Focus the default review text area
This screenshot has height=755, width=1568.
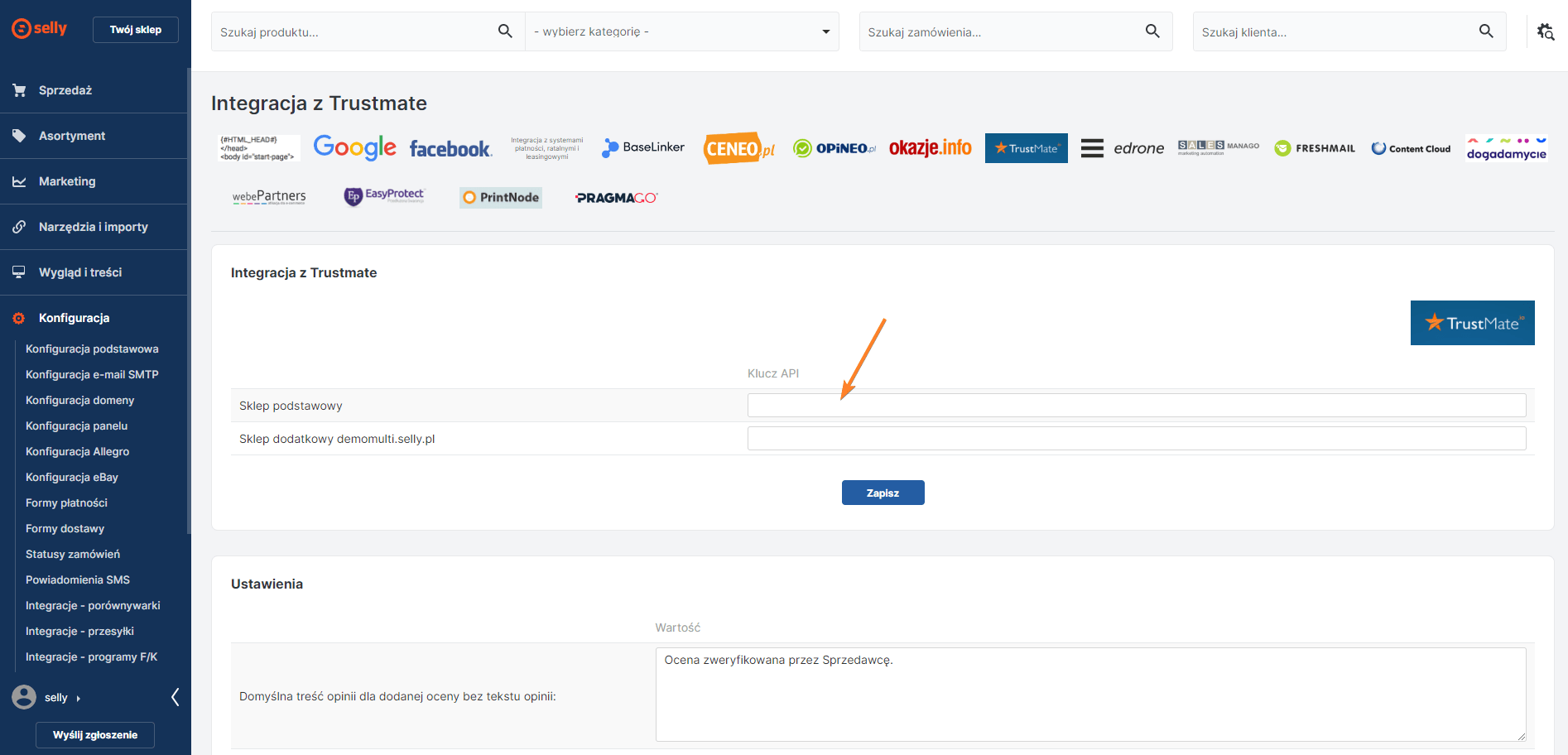[1089, 694]
